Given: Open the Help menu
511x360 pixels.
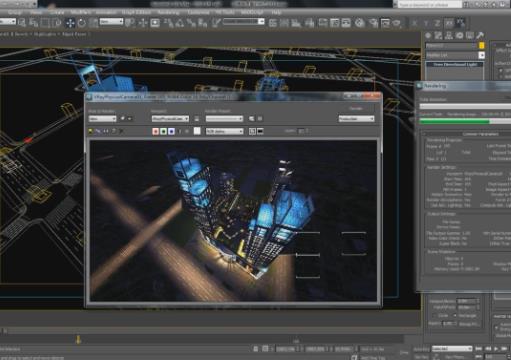Looking at the screenshot, I should coord(276,12).
